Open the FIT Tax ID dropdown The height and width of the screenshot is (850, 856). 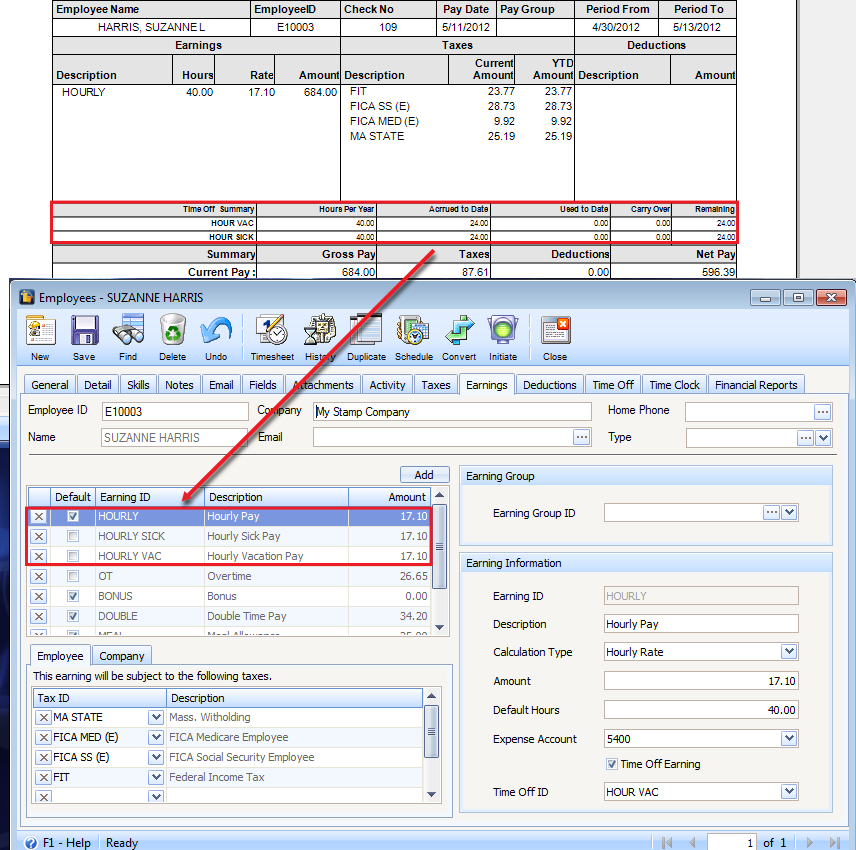156,777
